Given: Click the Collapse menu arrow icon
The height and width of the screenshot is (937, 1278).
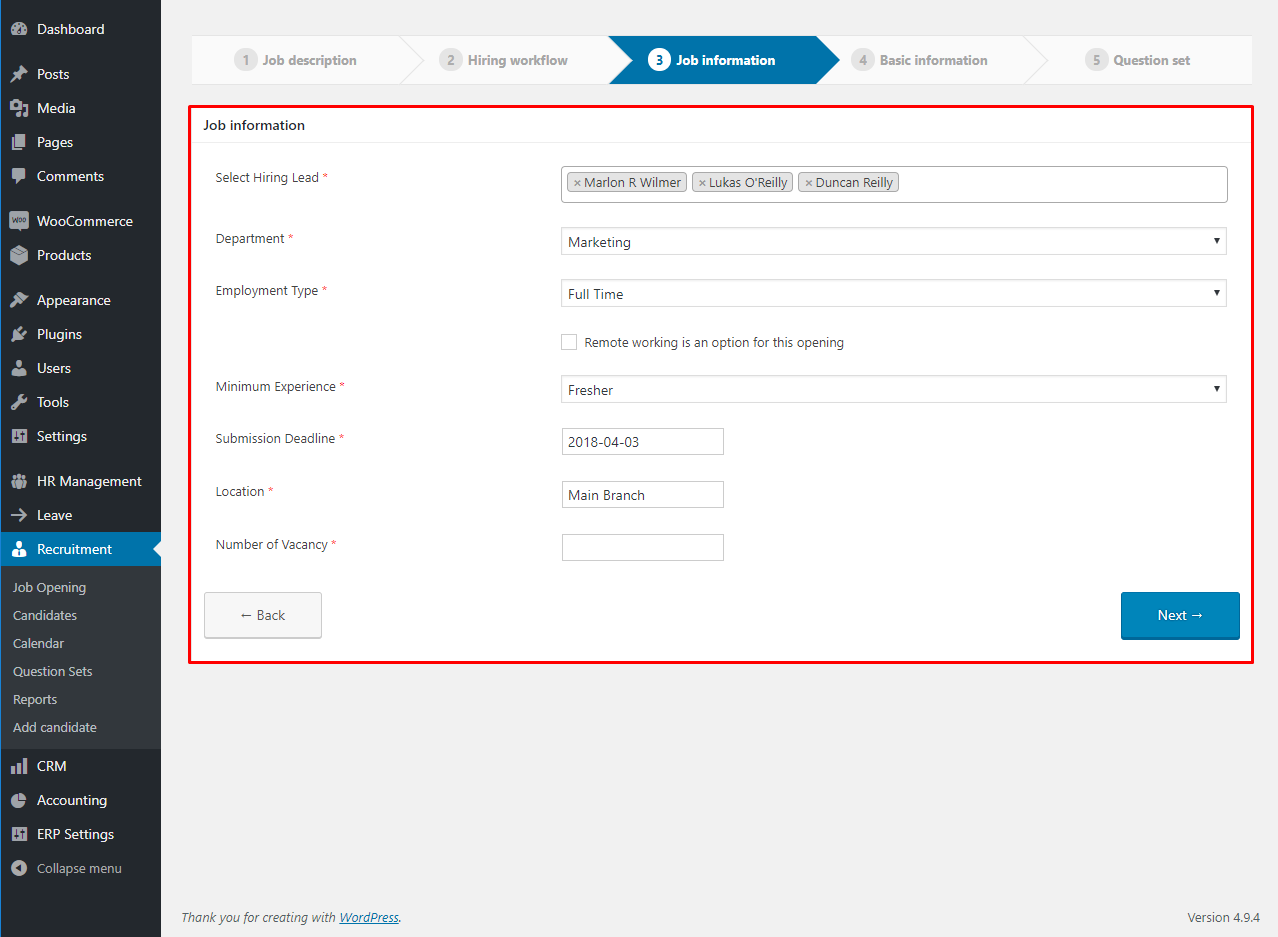Looking at the screenshot, I should (x=19, y=868).
